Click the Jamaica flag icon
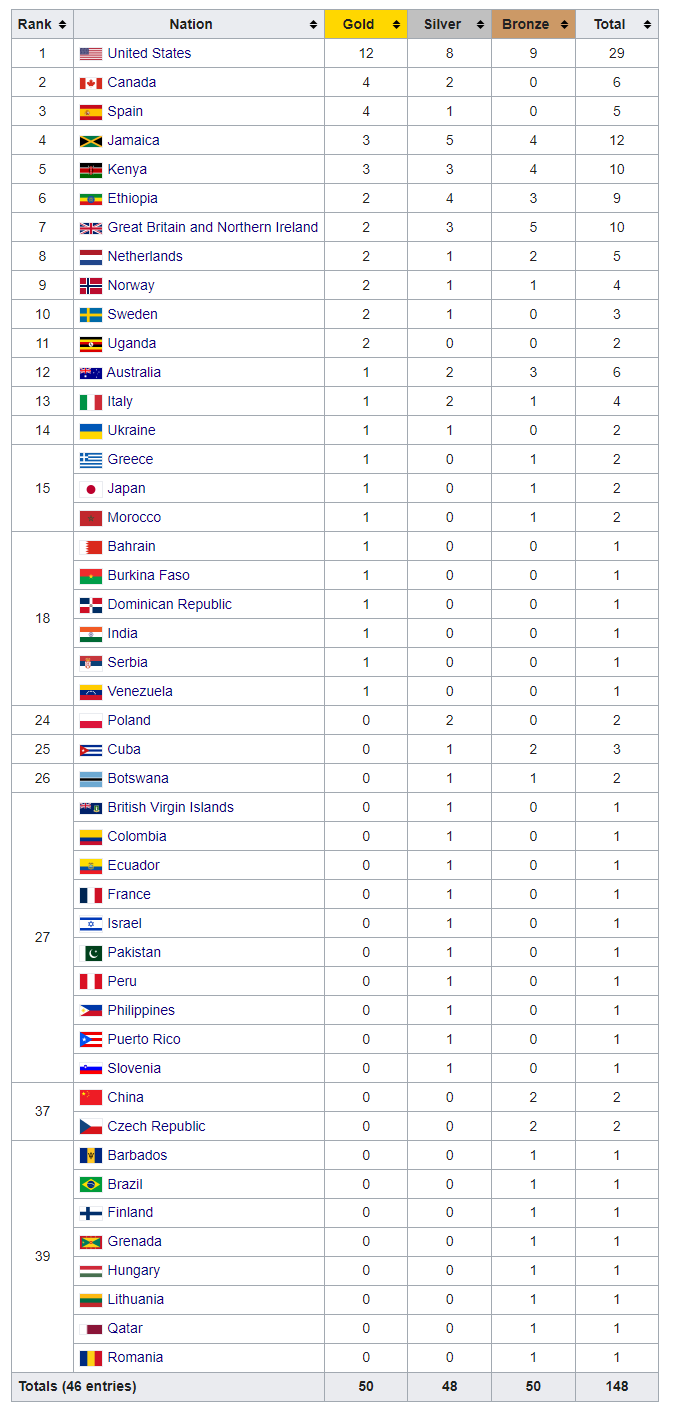 click(91, 141)
